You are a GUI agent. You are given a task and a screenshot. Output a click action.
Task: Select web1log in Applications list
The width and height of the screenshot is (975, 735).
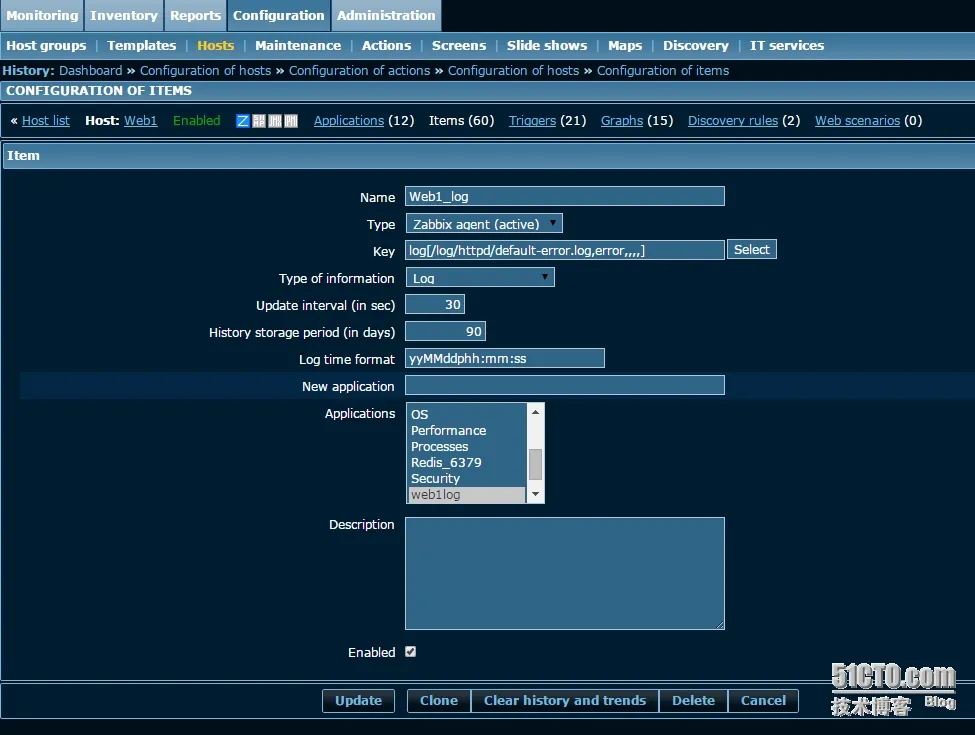point(466,495)
